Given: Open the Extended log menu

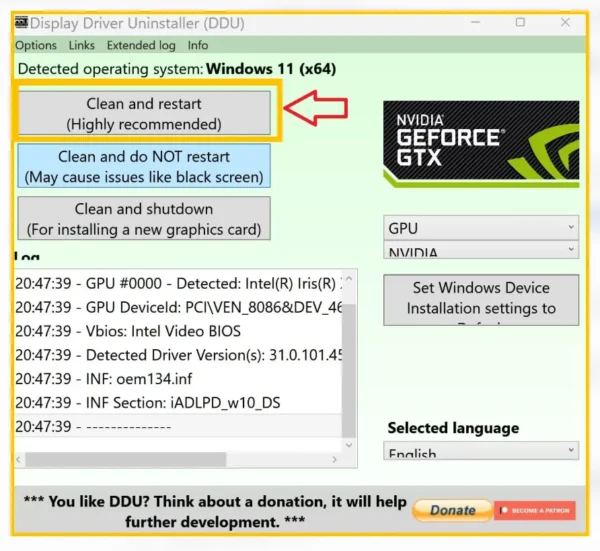Looking at the screenshot, I should tap(141, 45).
